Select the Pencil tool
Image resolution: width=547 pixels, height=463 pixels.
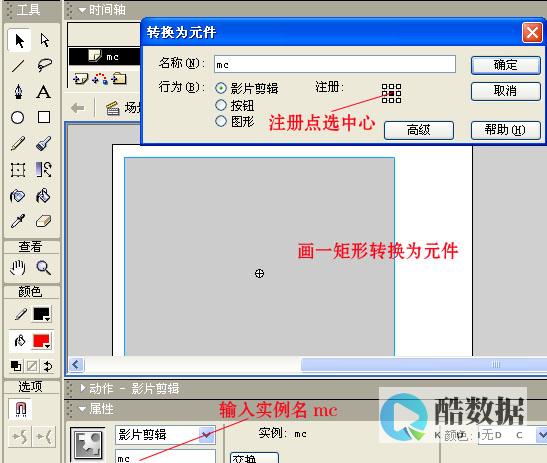18,143
